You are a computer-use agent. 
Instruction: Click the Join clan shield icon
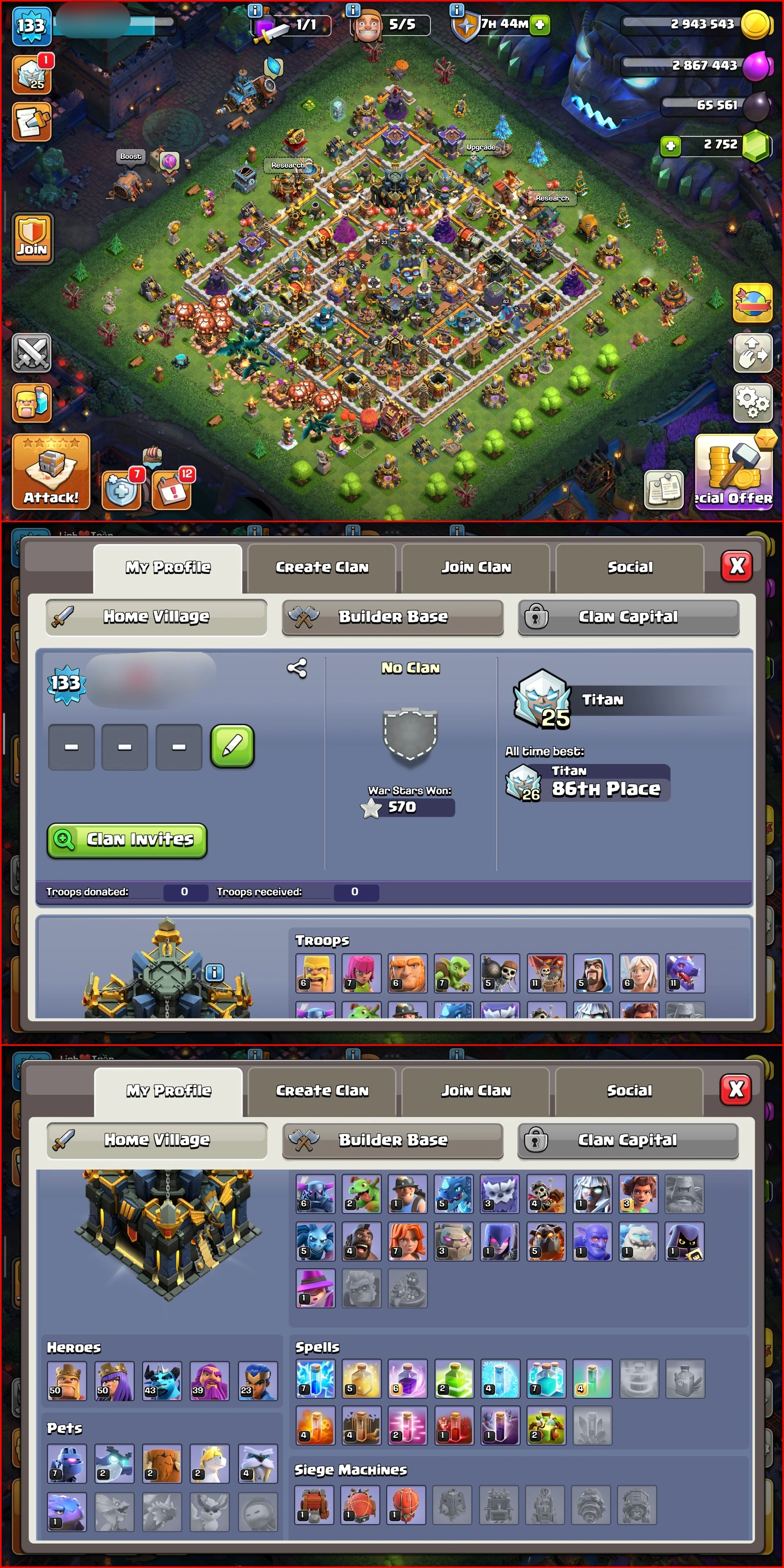33,238
